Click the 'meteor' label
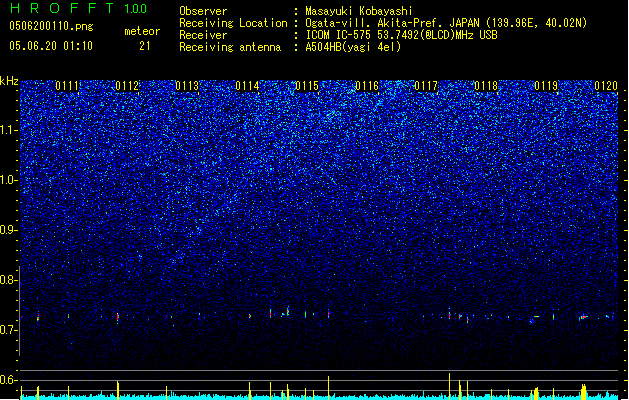 (x=142, y=31)
